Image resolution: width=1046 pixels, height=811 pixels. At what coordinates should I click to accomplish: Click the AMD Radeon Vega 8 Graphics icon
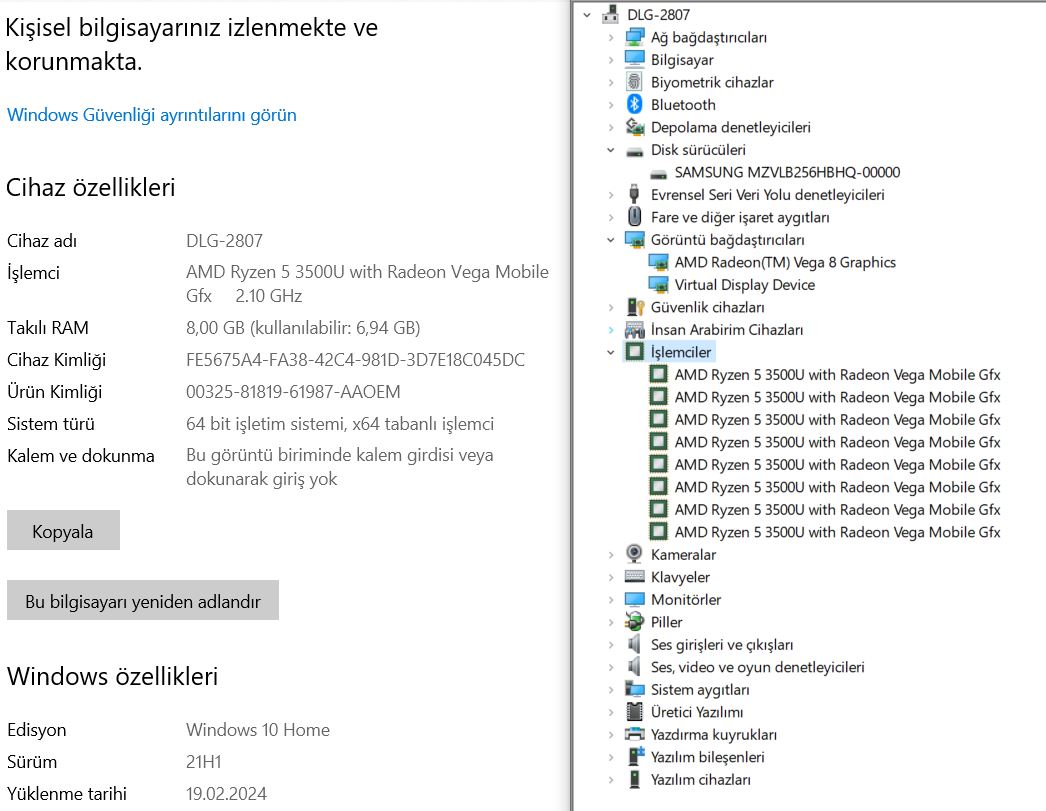[x=658, y=262]
